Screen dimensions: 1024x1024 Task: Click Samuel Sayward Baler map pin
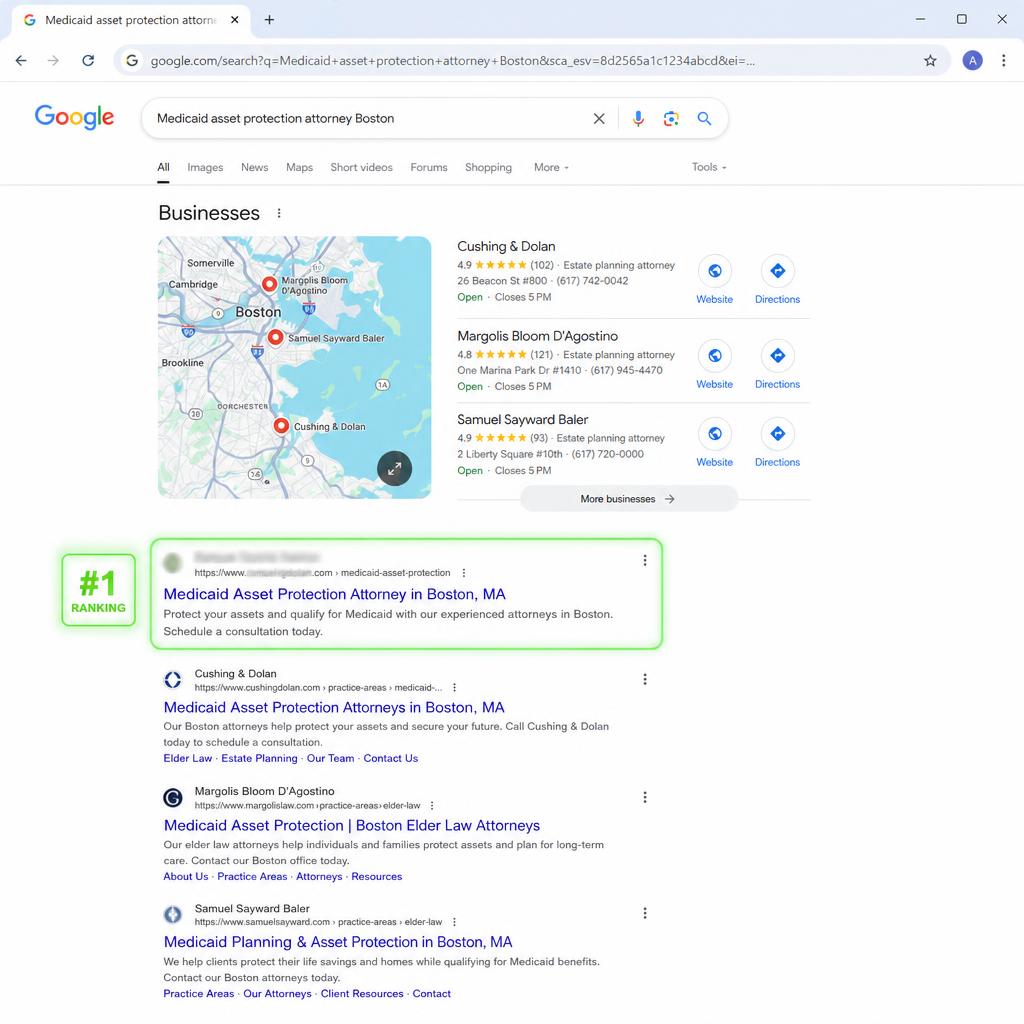[275, 337]
